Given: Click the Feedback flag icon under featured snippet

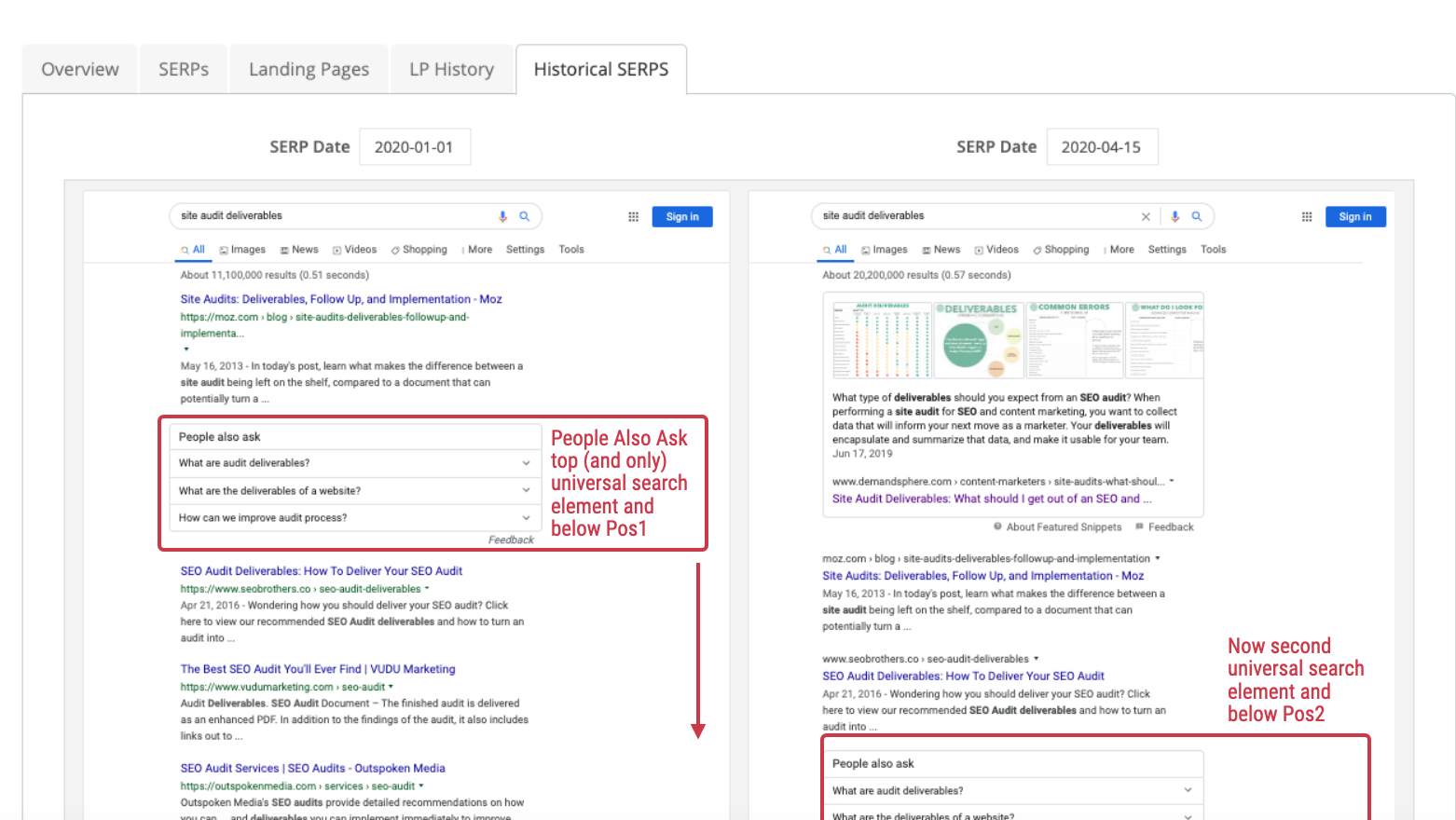Looking at the screenshot, I should (x=1140, y=526).
